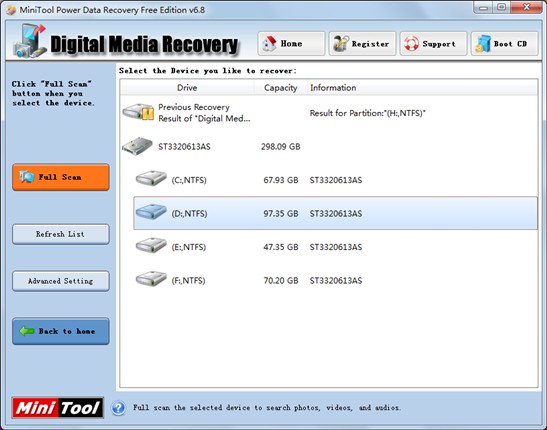Click the Refresh List button

(61, 234)
